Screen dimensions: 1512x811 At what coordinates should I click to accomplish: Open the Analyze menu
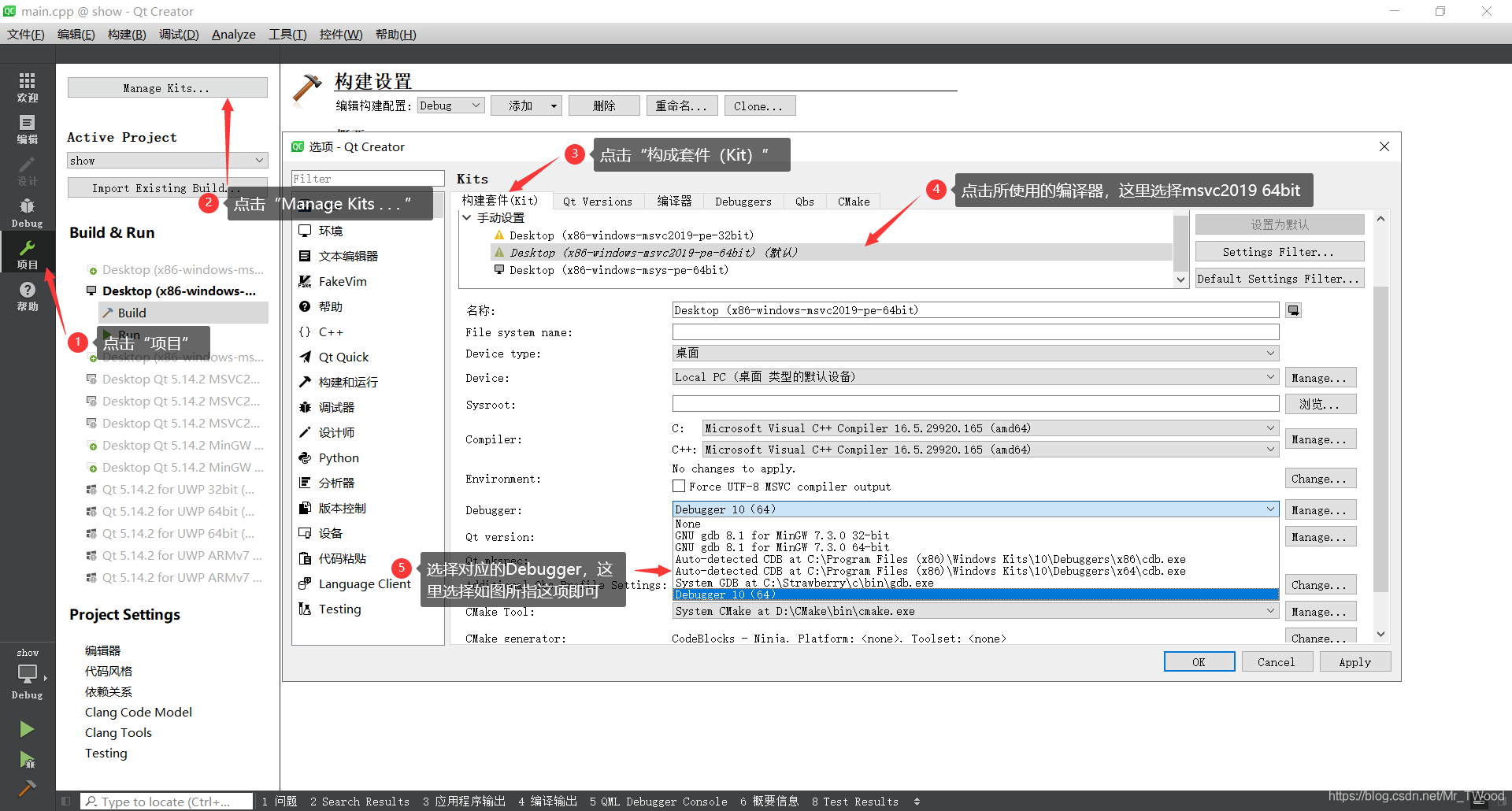[234, 35]
